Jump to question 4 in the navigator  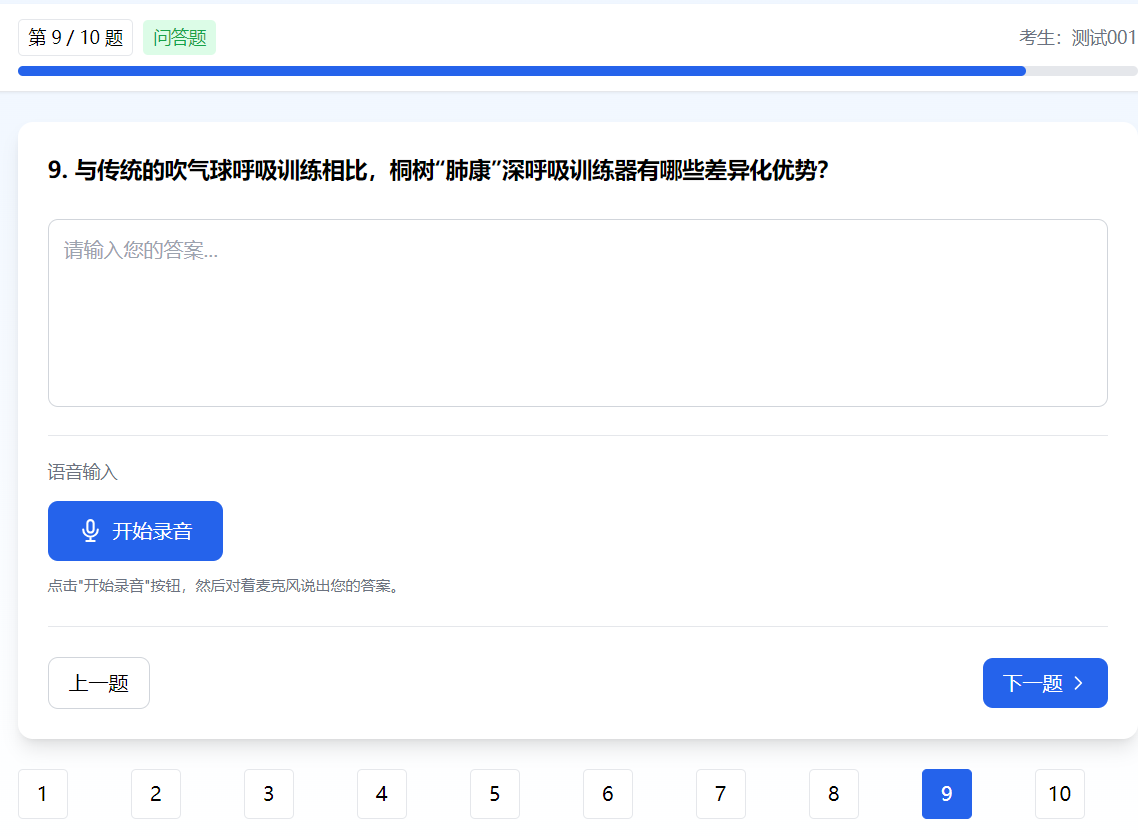click(382, 794)
